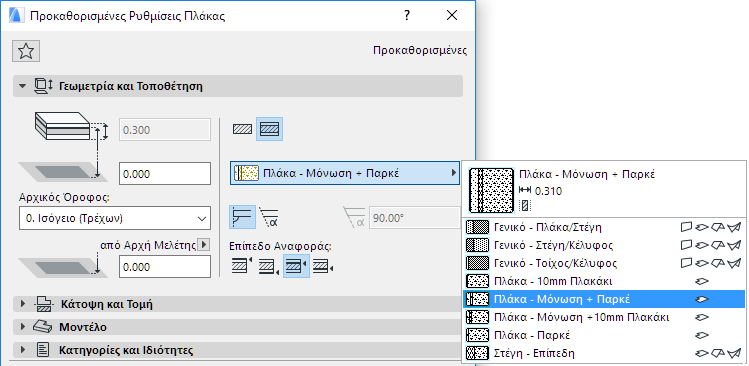The image size is (749, 366).
Task: Click the help question mark button
Action: pos(407,16)
